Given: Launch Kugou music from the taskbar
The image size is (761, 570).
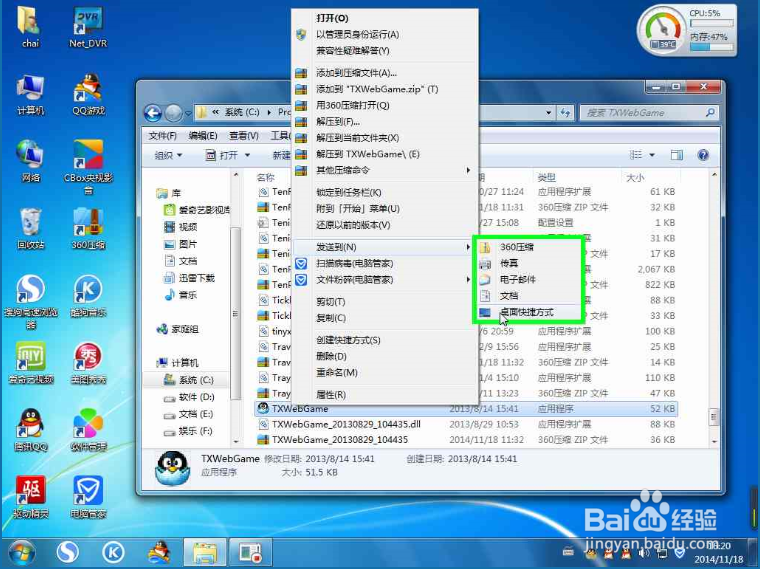Looking at the screenshot, I should point(113,553).
